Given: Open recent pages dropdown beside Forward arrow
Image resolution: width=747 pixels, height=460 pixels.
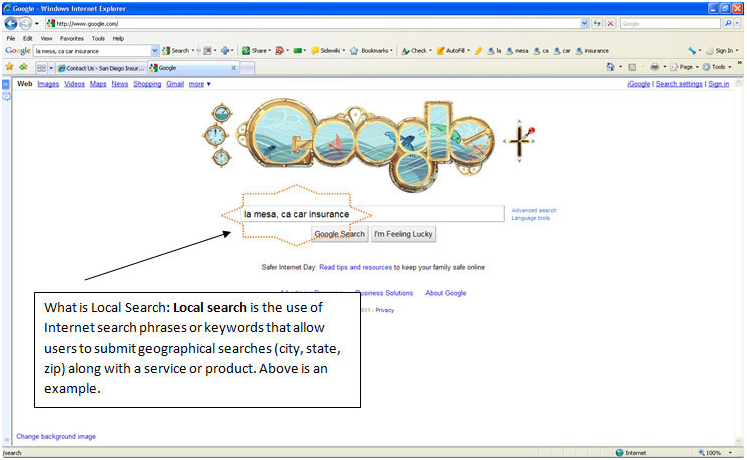Looking at the screenshot, I should pyautogui.click(x=37, y=23).
